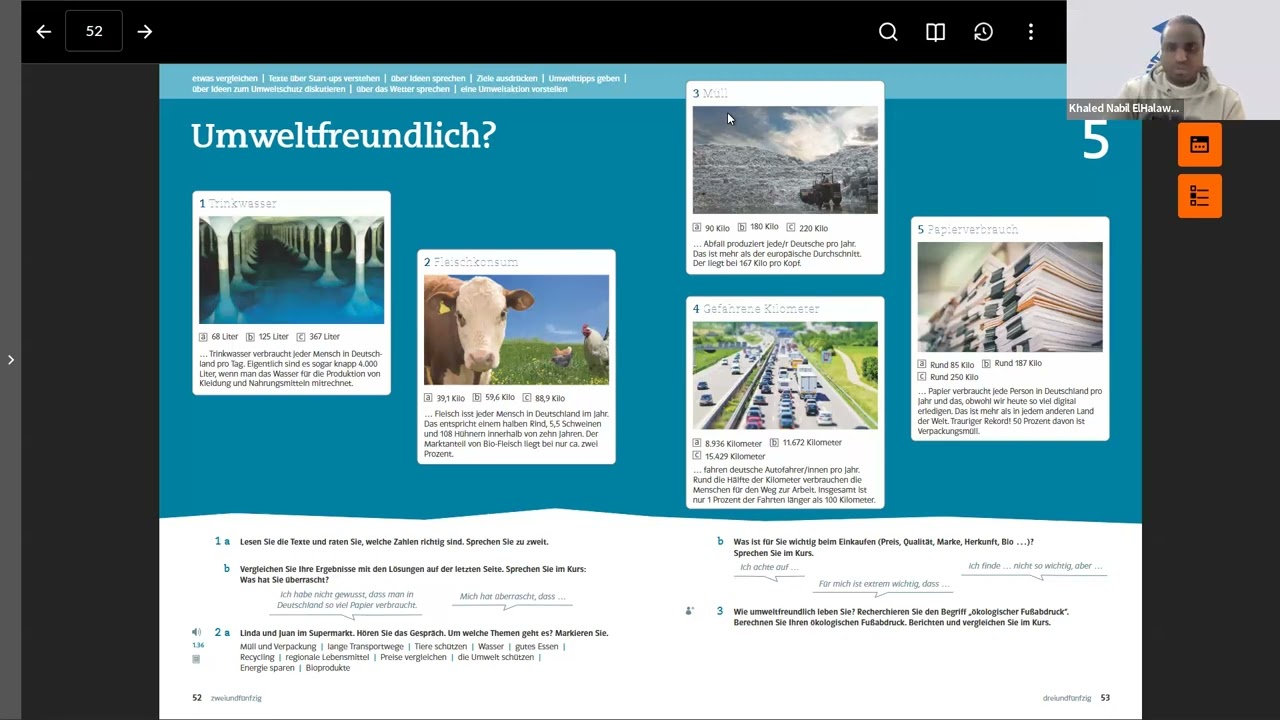This screenshot has width=1280, height=720.
Task: Click topic 'Müll und Verpackung'
Action: [277, 646]
